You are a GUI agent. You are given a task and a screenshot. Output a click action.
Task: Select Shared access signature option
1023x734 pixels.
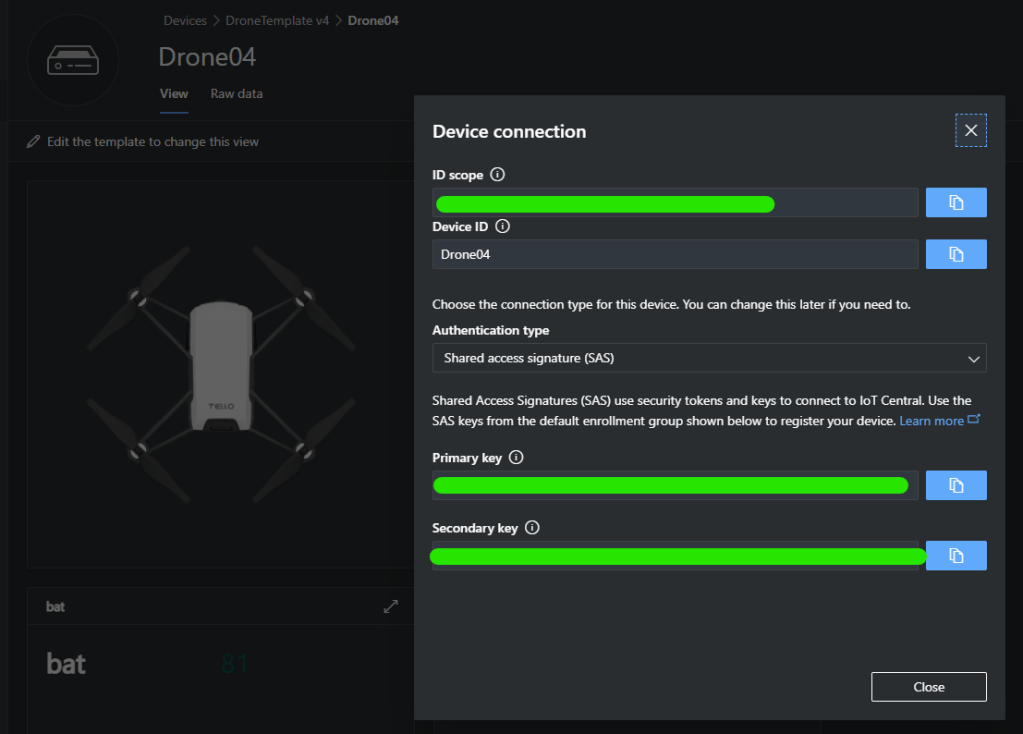click(x=540, y=358)
